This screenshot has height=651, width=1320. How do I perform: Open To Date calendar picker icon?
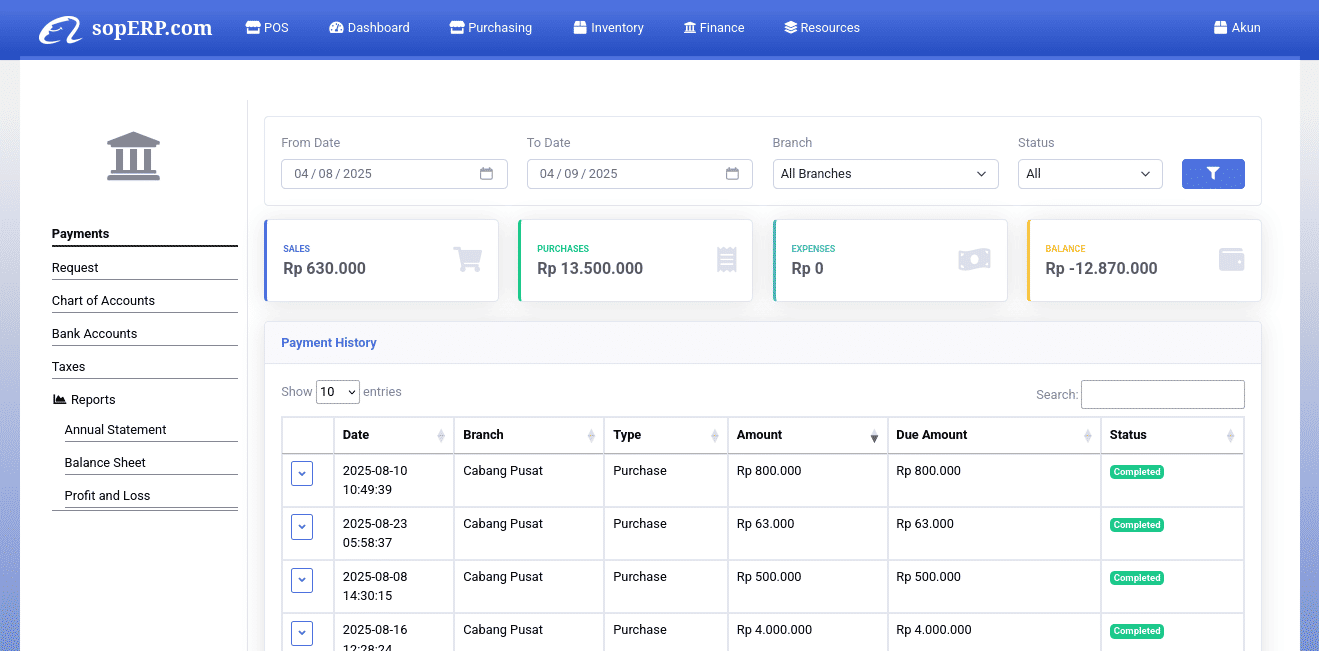[x=732, y=174]
